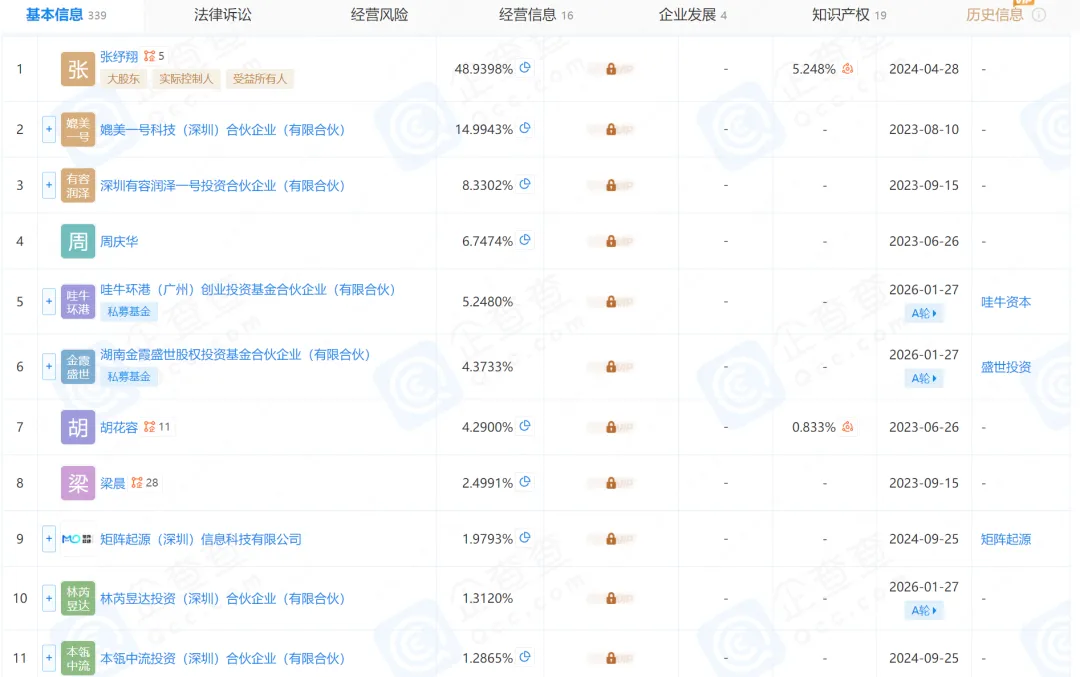
Task: Open A轮 dropdown in 哇牛环港 row
Action: tap(924, 313)
